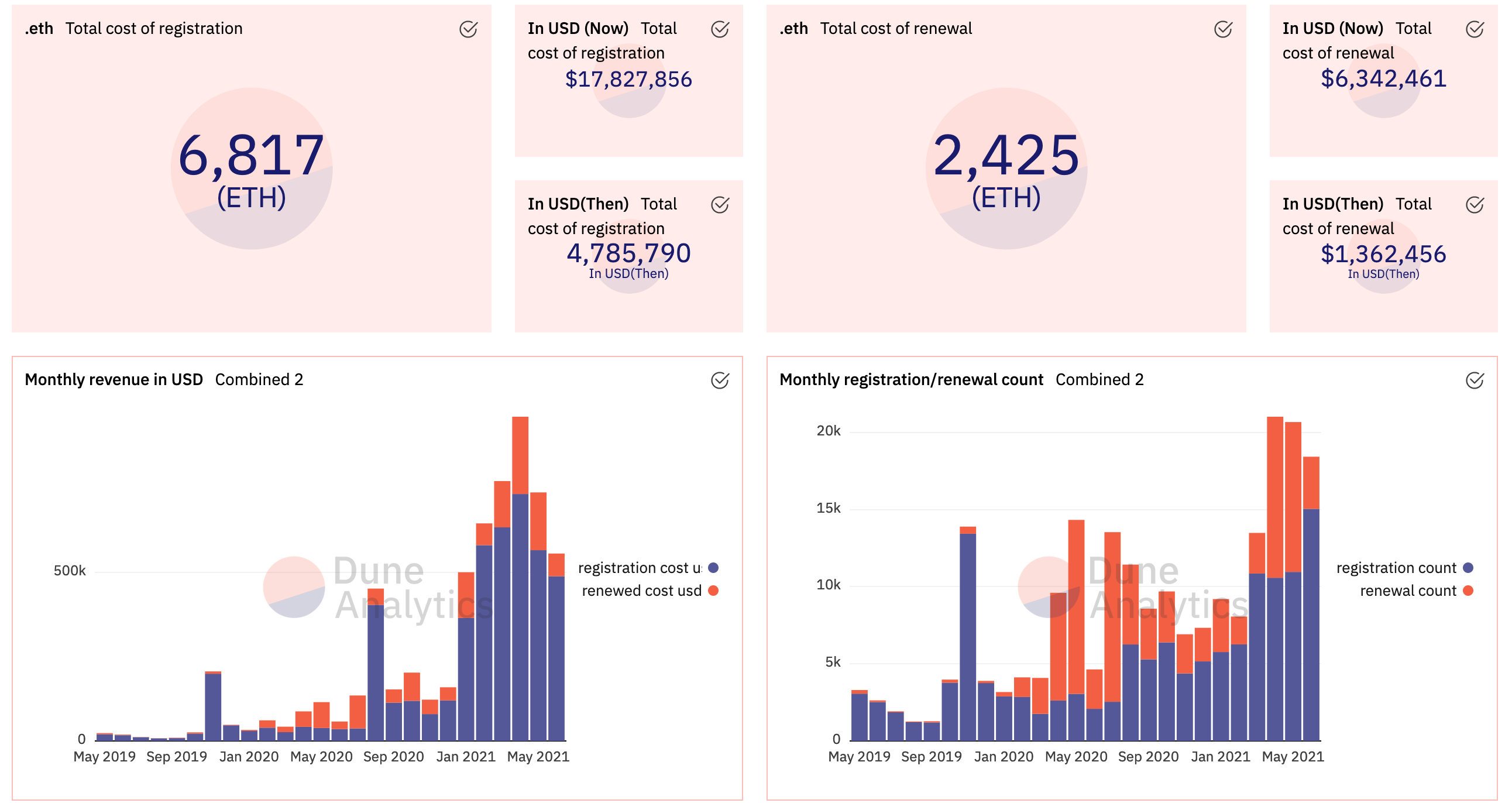The image size is (1512, 803).
Task: Click checkmark icon on Monthly registration/renewal count chart
Action: point(1475,380)
